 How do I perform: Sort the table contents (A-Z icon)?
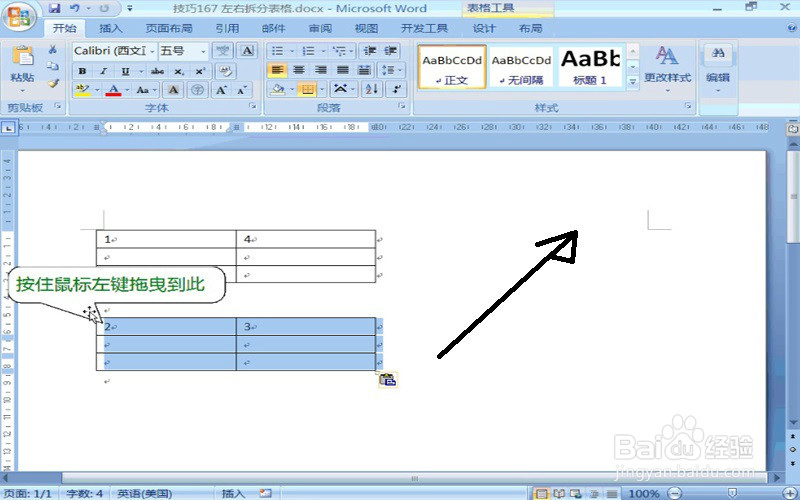tap(371, 89)
